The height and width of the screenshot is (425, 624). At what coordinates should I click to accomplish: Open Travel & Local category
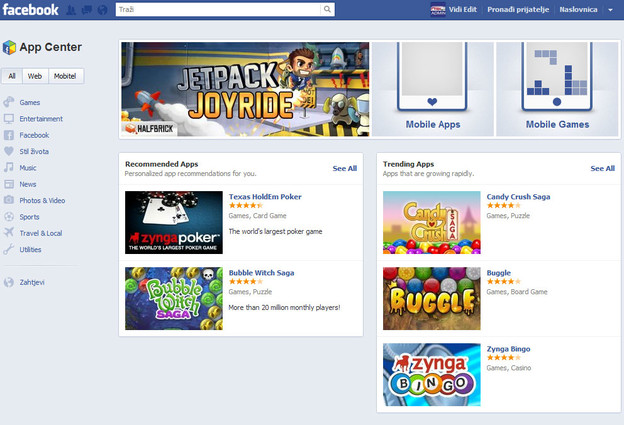(41, 233)
